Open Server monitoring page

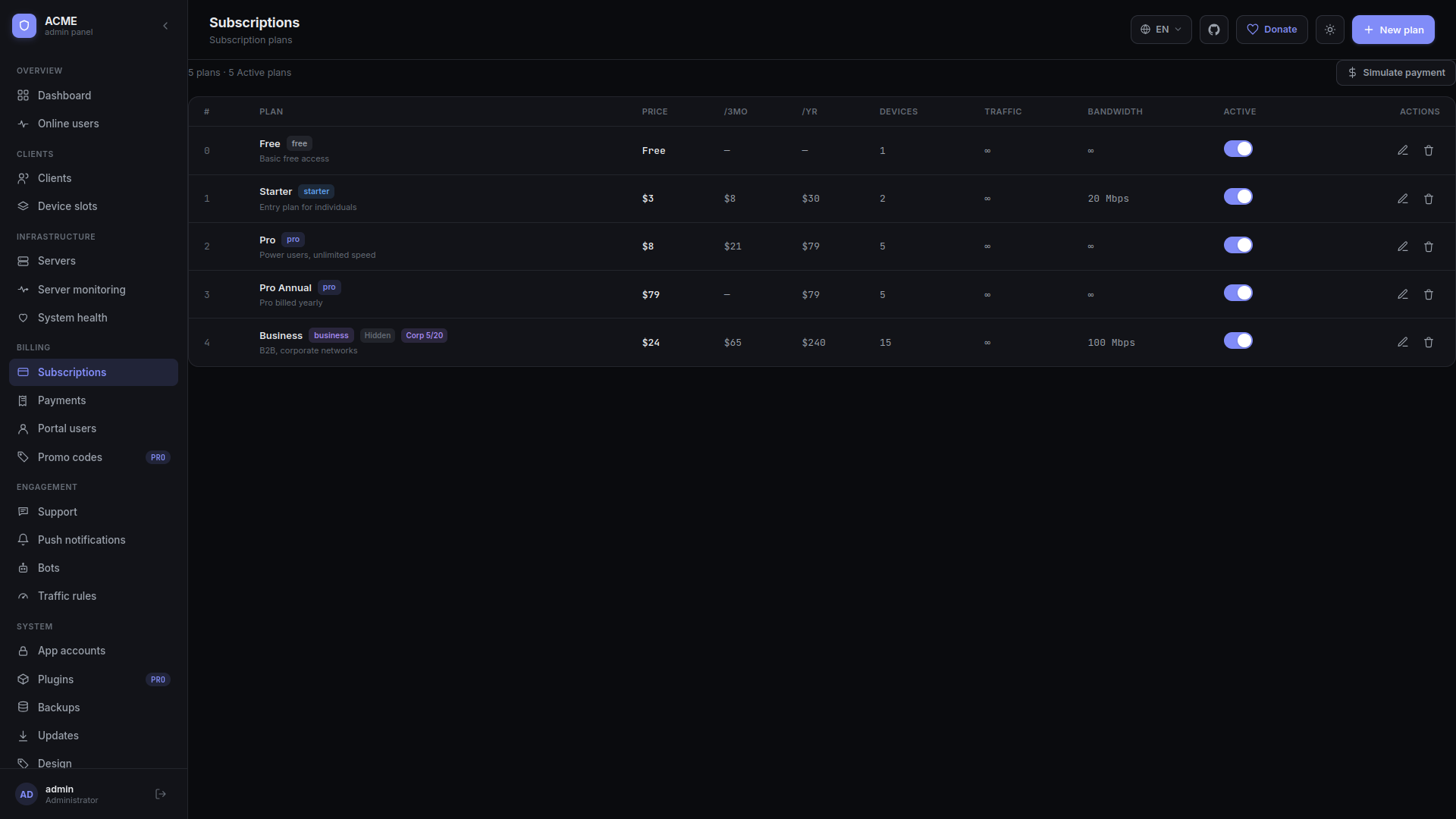[x=93, y=290]
